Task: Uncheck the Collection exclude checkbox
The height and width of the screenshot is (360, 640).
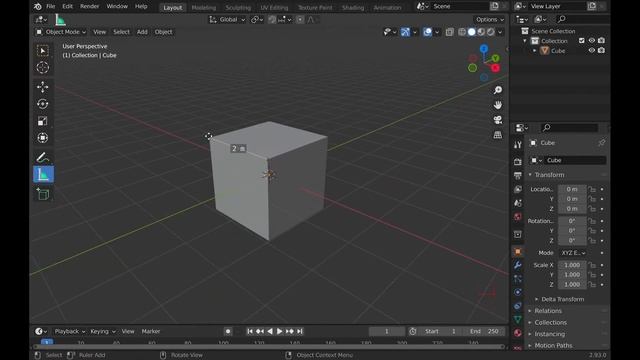Action: click(582, 41)
